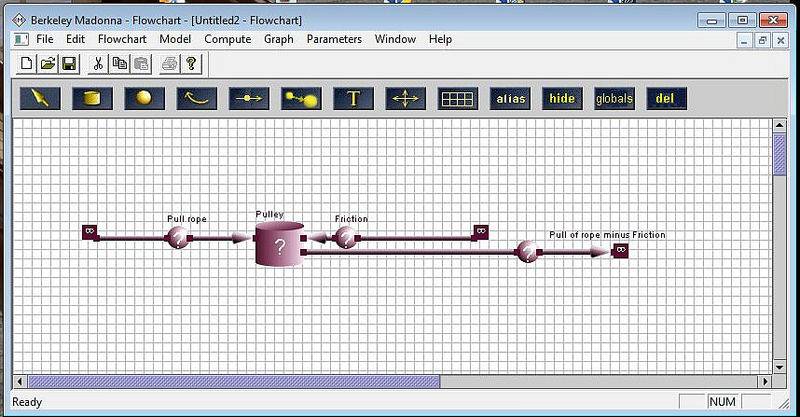Click the Save disk icon
Screen dimensions: 800x417
point(69,64)
